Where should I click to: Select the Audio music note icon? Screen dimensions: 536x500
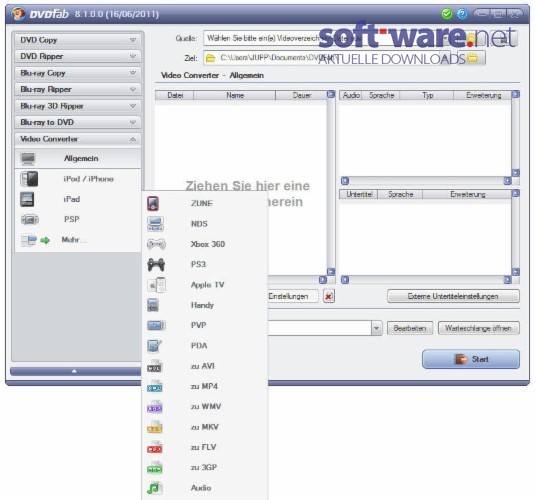pyautogui.click(x=155, y=488)
